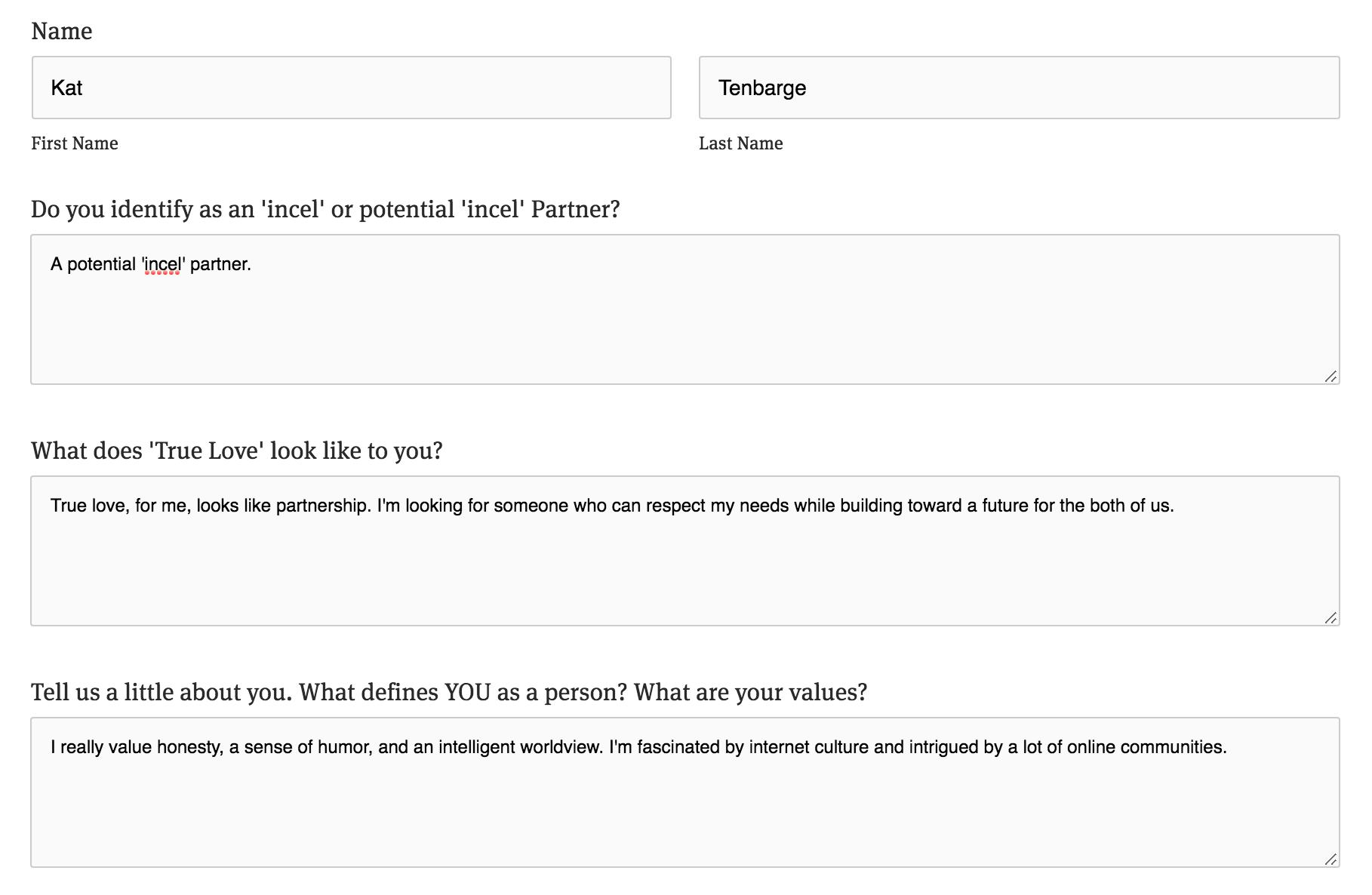Place cursor after 'both of us.' text
Viewport: 1372px width, 895px height.
pyautogui.click(x=1176, y=506)
